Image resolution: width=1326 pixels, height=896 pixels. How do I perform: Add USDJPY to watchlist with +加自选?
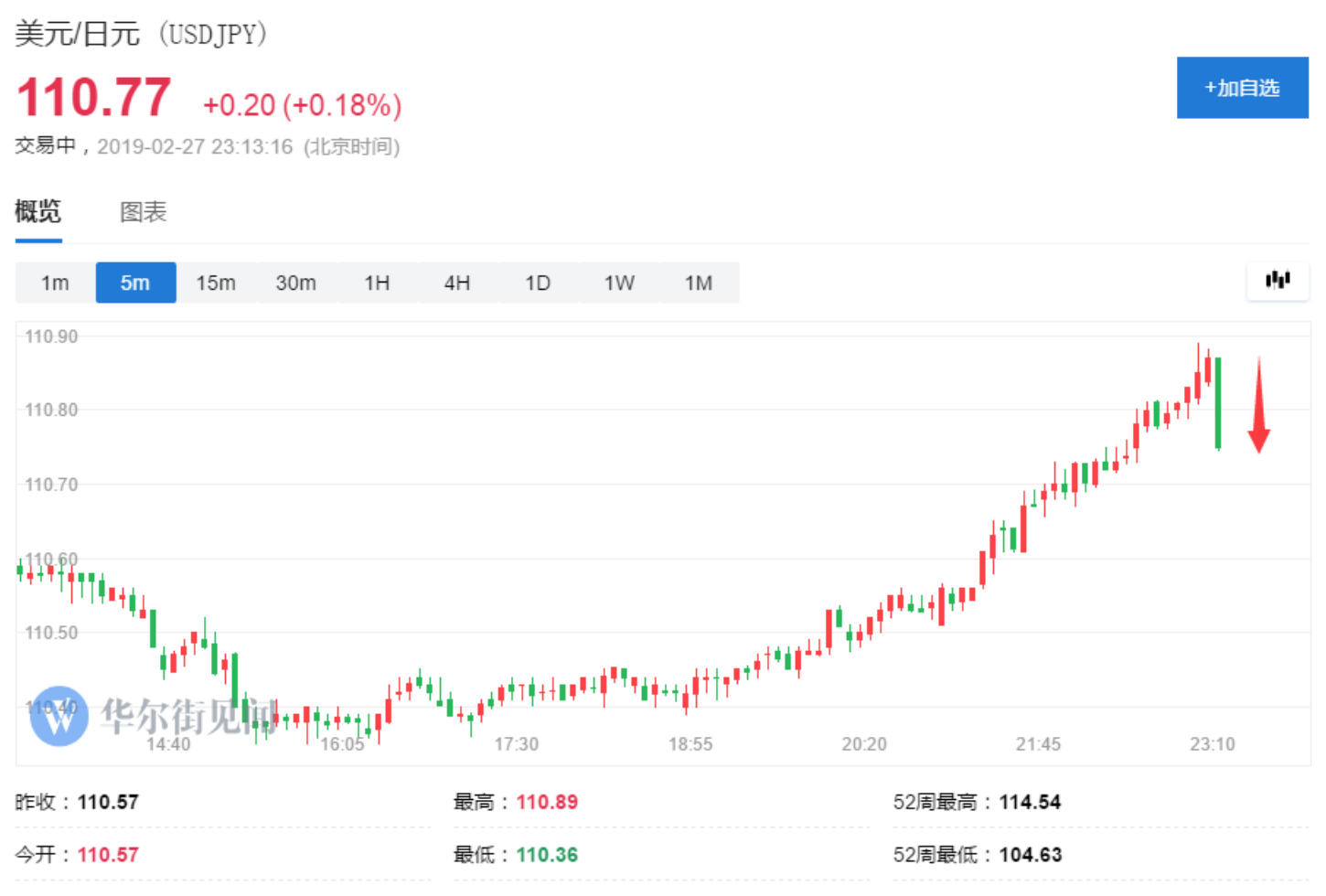(x=1242, y=88)
